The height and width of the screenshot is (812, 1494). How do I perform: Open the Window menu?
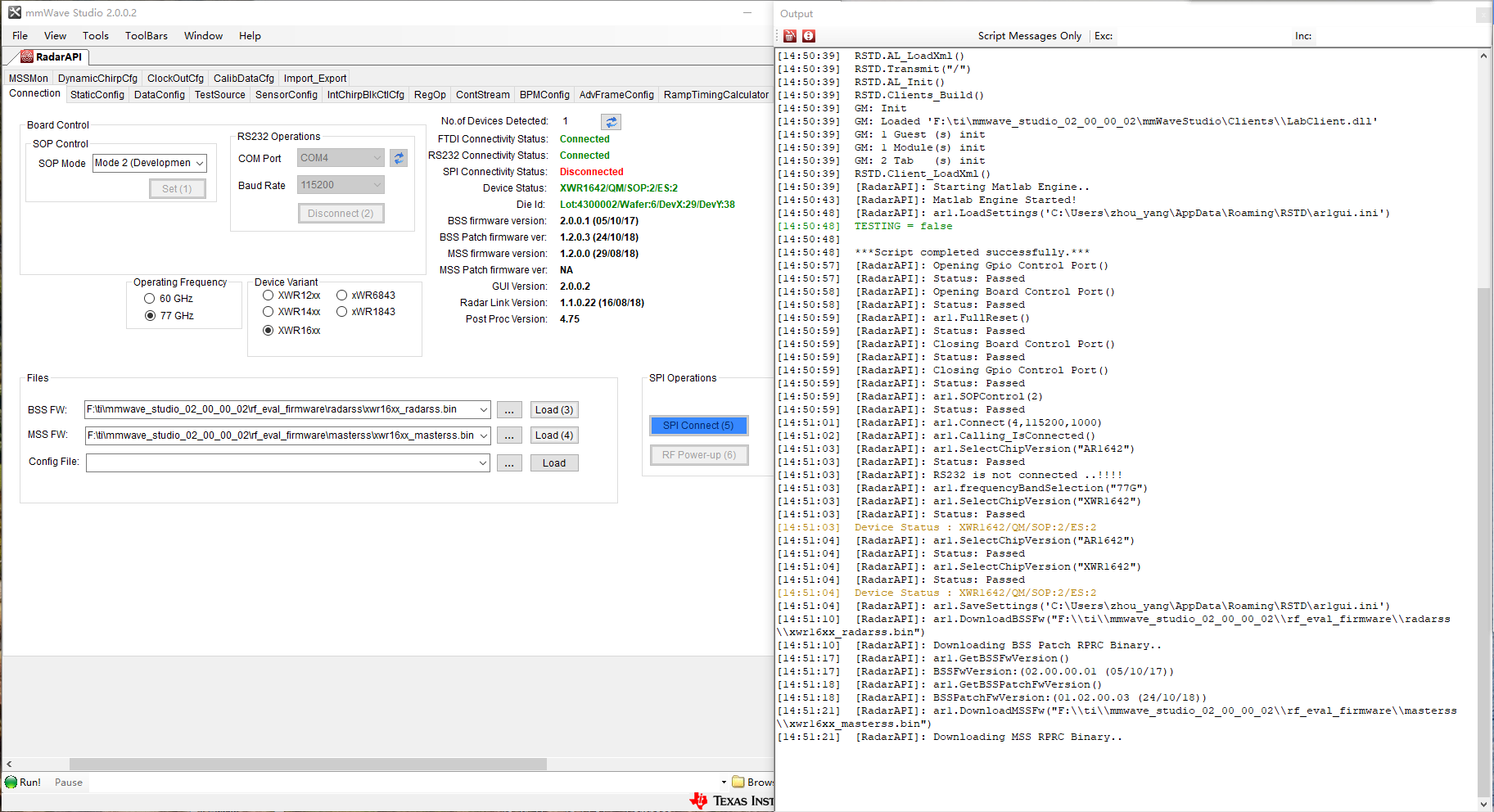pos(204,36)
